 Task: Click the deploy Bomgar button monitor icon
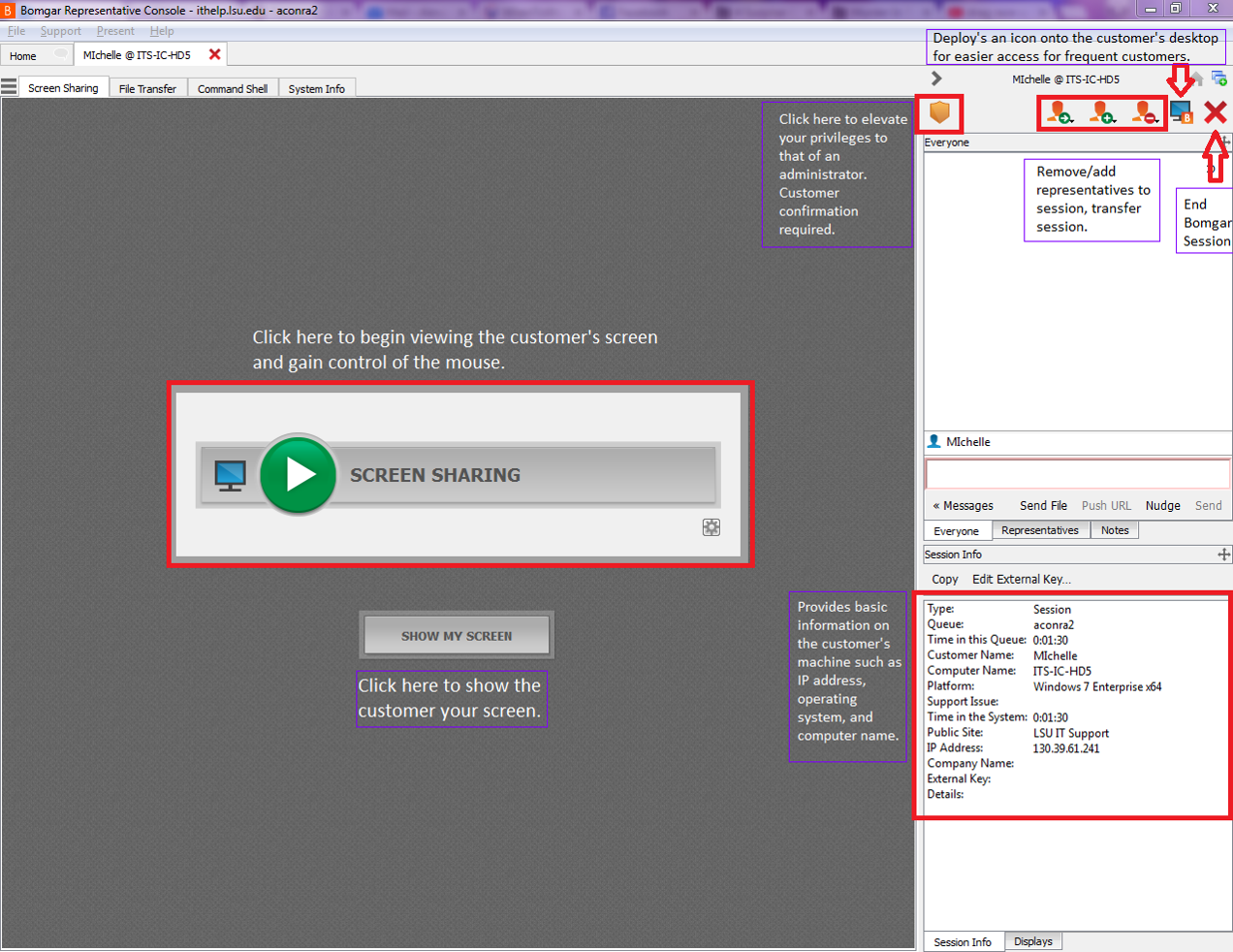[1182, 112]
